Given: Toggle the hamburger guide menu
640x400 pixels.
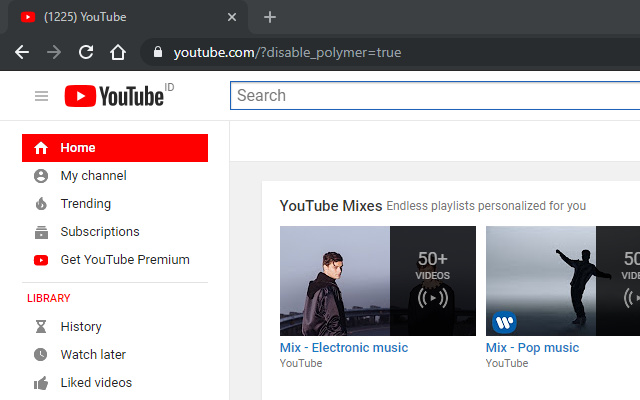Looking at the screenshot, I should click(41, 96).
